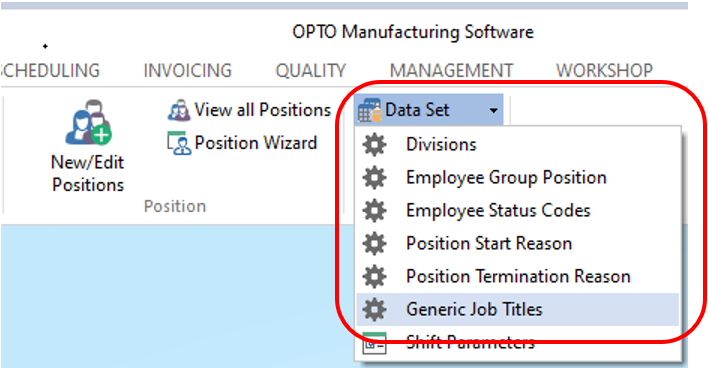Switch to the INVOICING tab
Image resolution: width=708 pixels, height=368 pixels.
(187, 70)
